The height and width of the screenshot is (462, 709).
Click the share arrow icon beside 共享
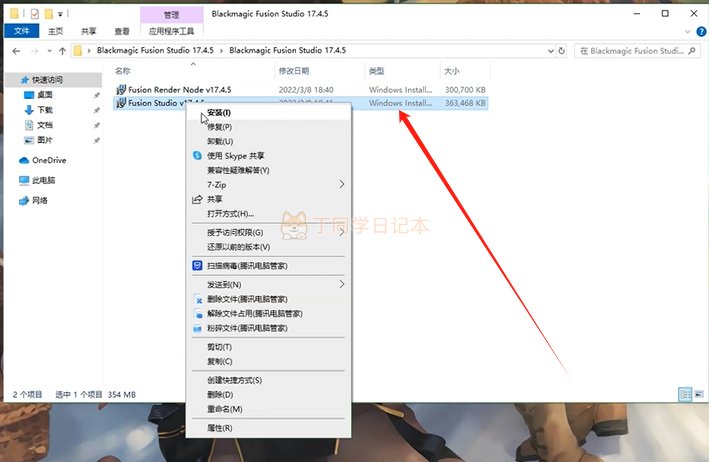point(197,199)
